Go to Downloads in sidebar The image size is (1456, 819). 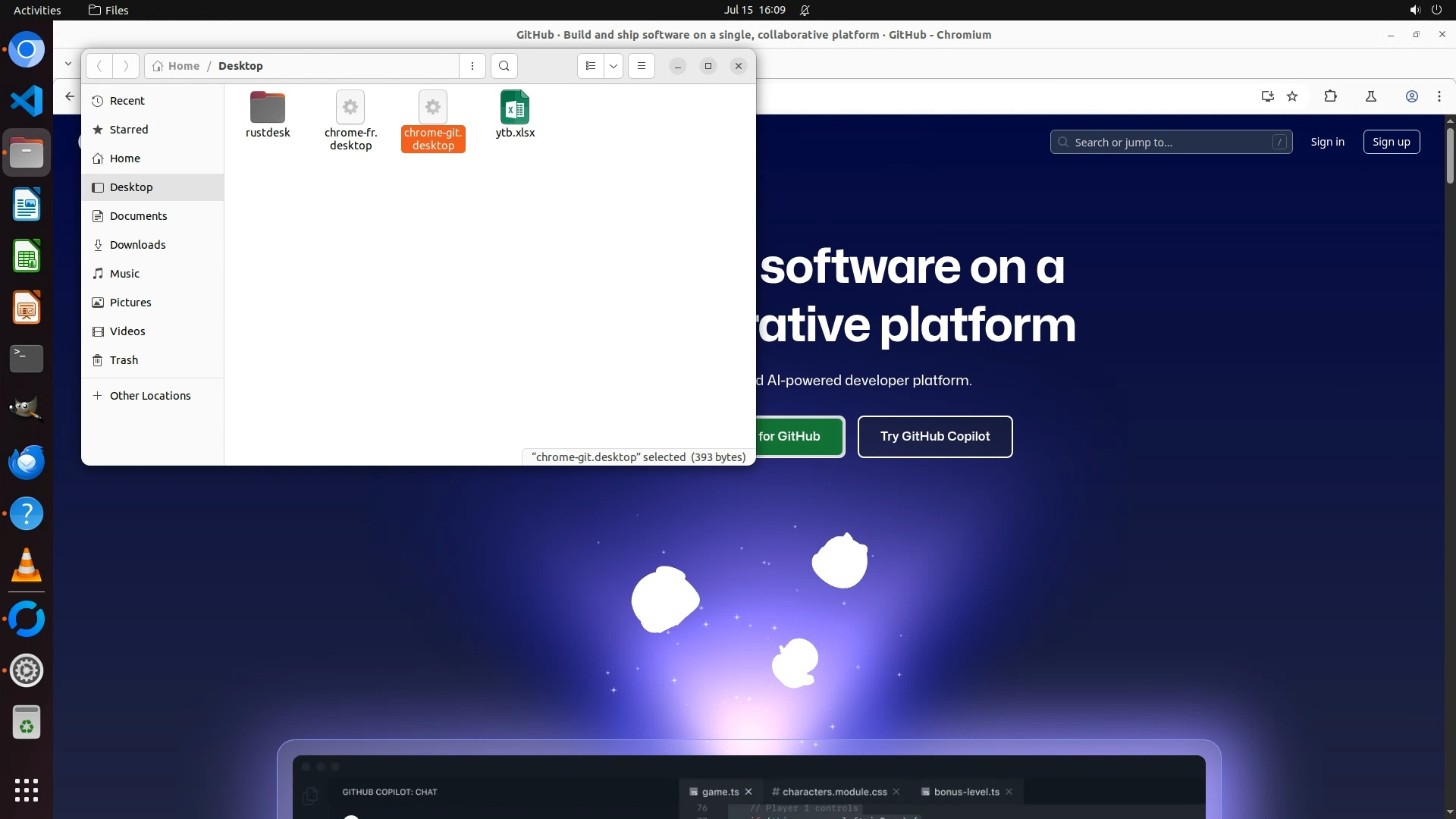point(137,245)
